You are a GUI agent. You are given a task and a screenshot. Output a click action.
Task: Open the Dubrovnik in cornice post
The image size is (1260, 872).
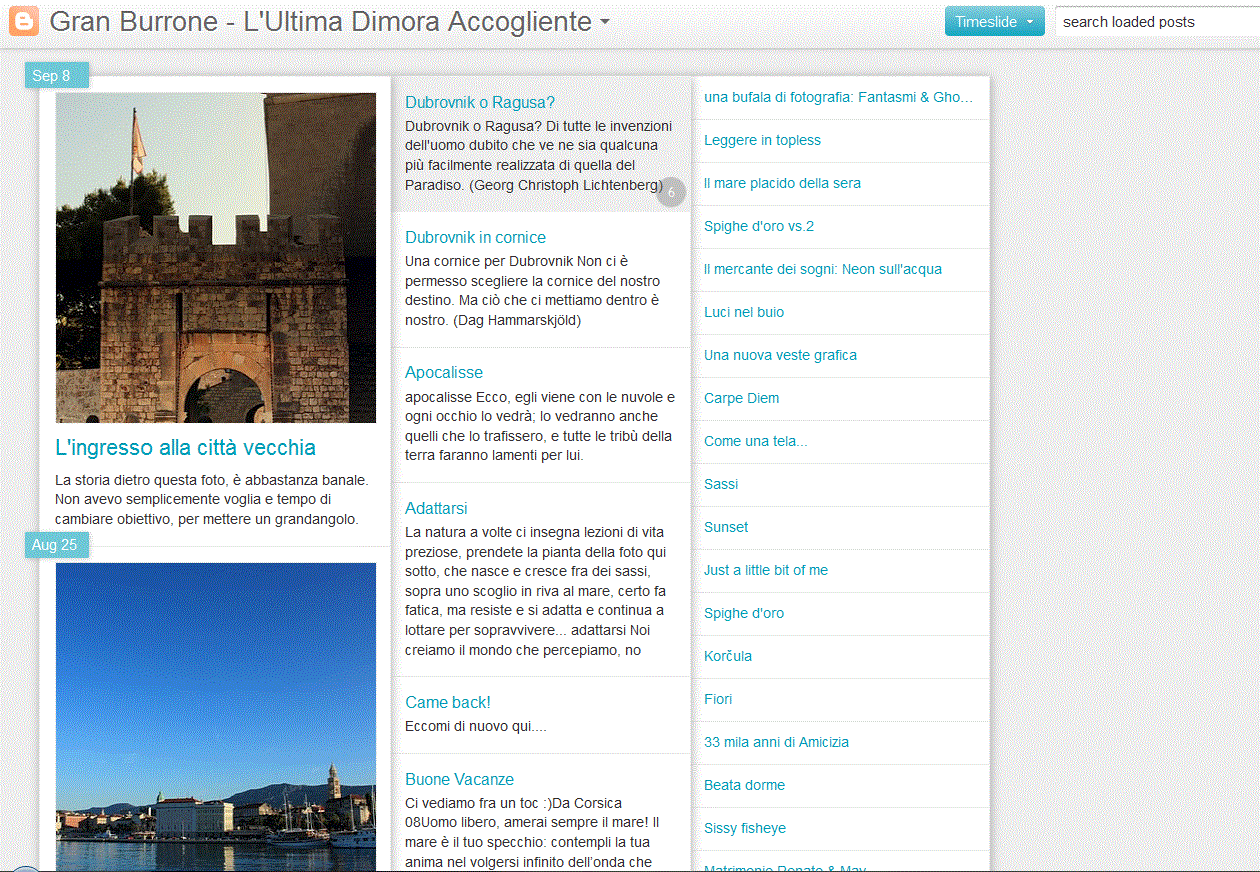point(475,237)
